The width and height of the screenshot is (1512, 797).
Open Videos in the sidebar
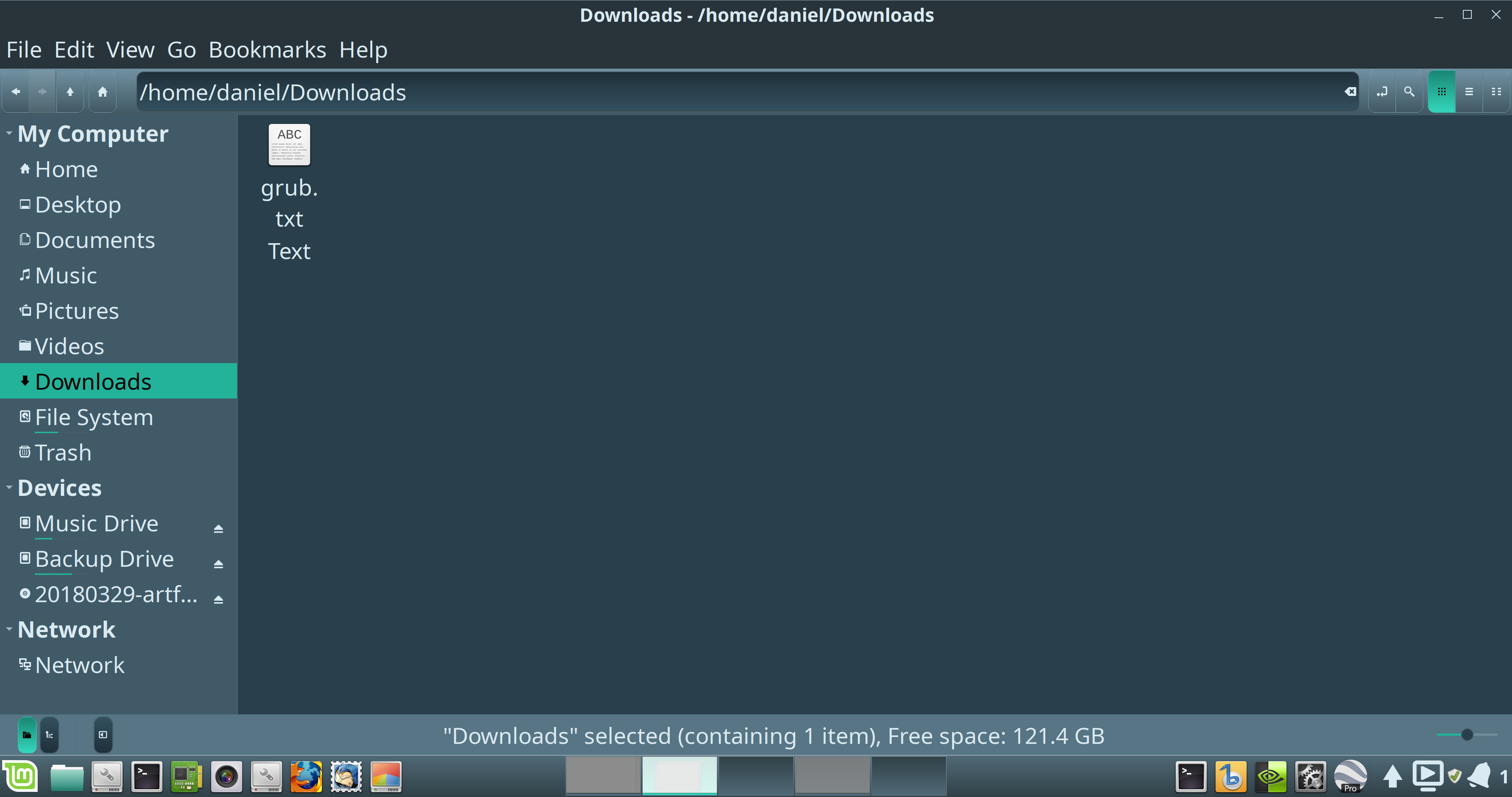(118, 346)
